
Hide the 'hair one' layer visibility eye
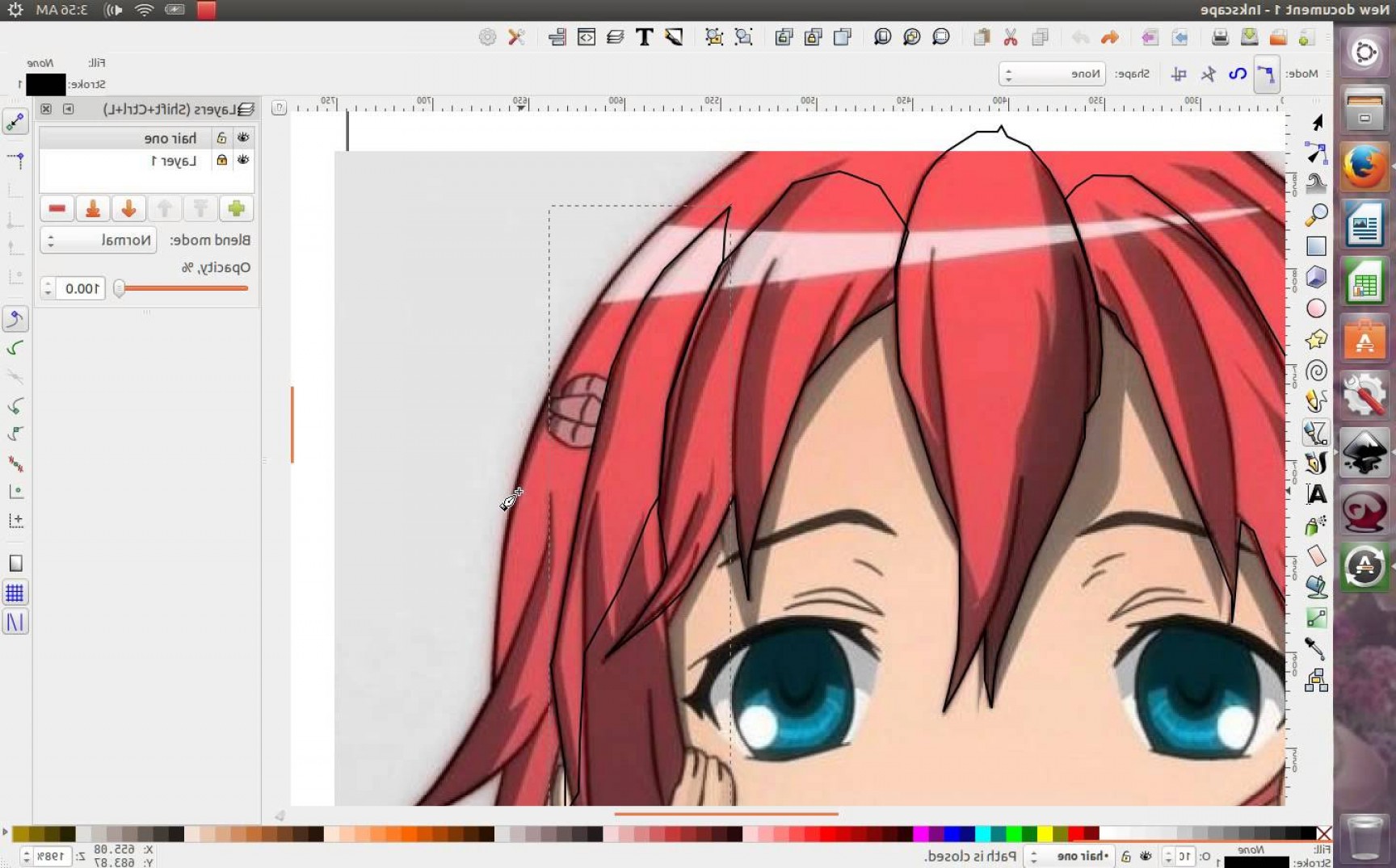pyautogui.click(x=243, y=137)
